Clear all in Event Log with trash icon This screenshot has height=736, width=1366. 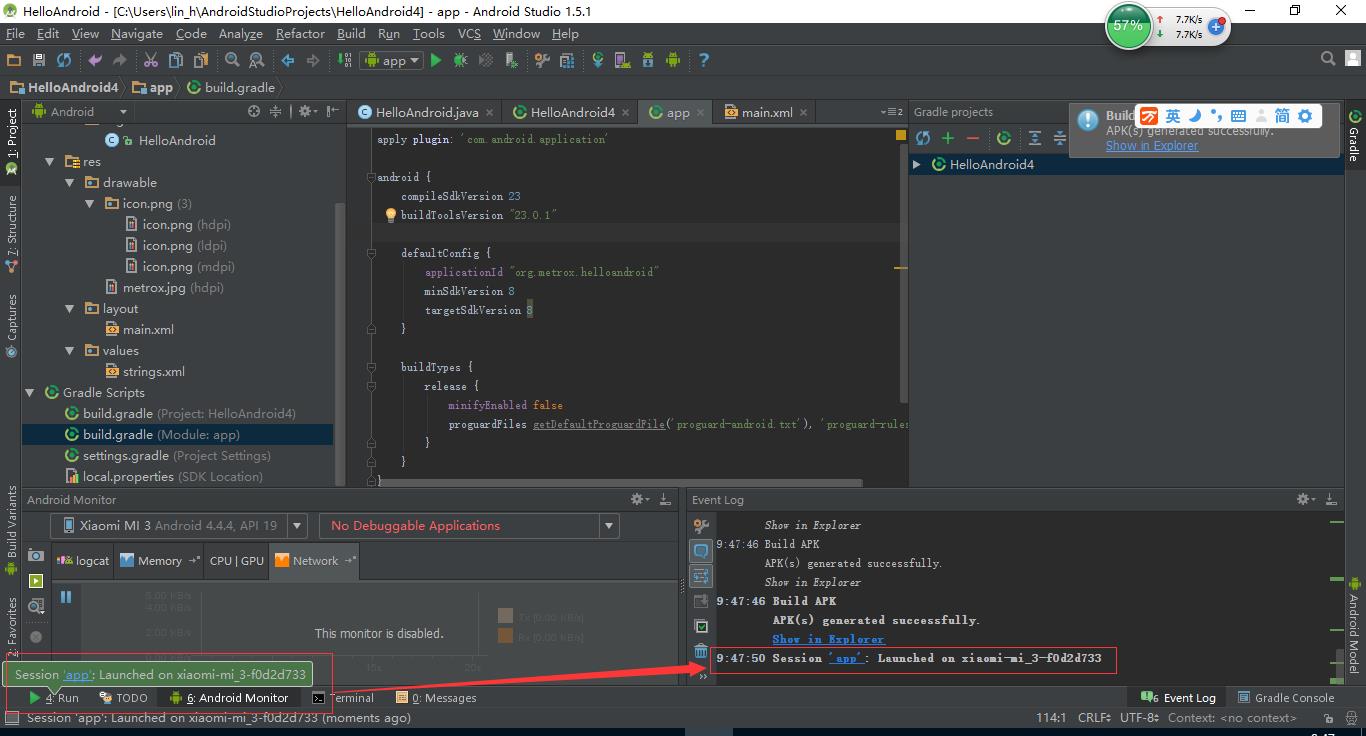(x=701, y=651)
